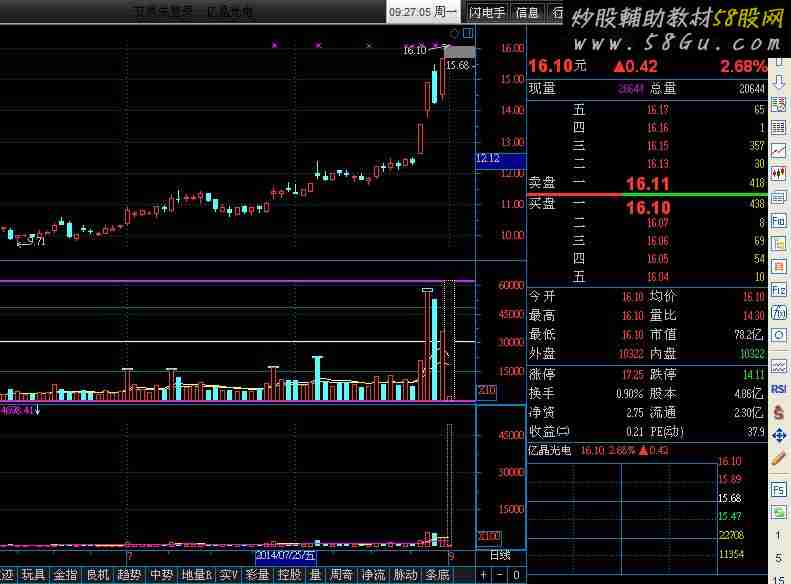Open the 信息 tab at top
This screenshot has height=584, width=791.
(526, 12)
